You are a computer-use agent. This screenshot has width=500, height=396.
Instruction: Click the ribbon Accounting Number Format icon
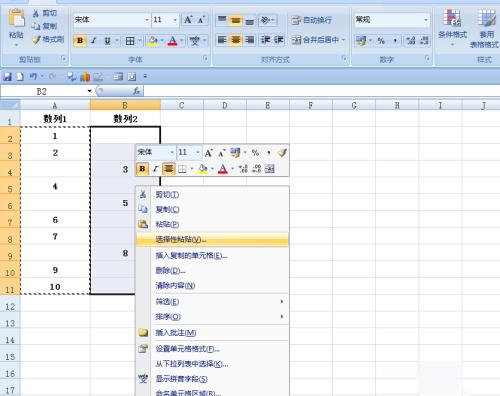[361, 41]
